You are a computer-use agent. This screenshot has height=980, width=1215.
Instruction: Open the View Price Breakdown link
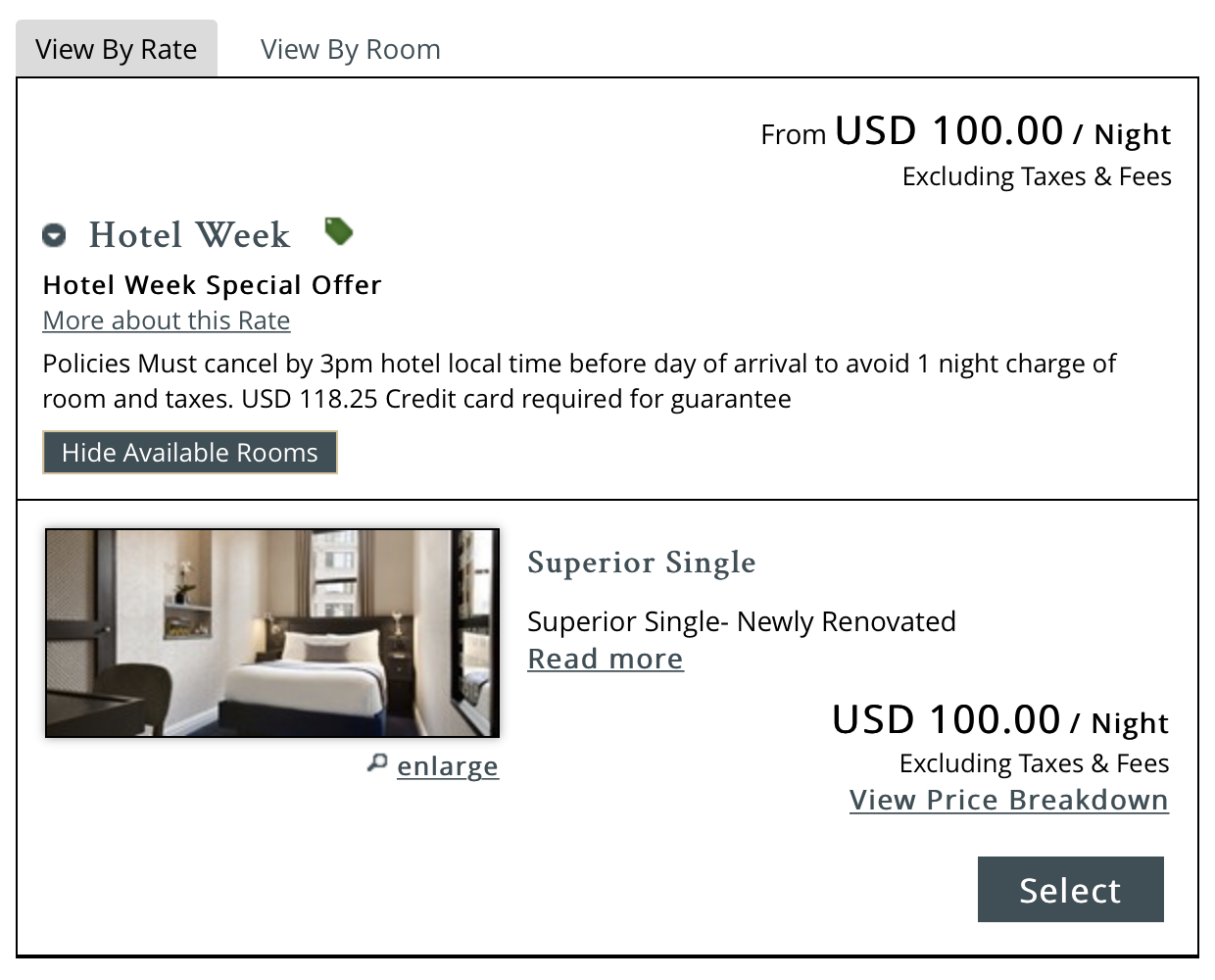[x=1008, y=800]
